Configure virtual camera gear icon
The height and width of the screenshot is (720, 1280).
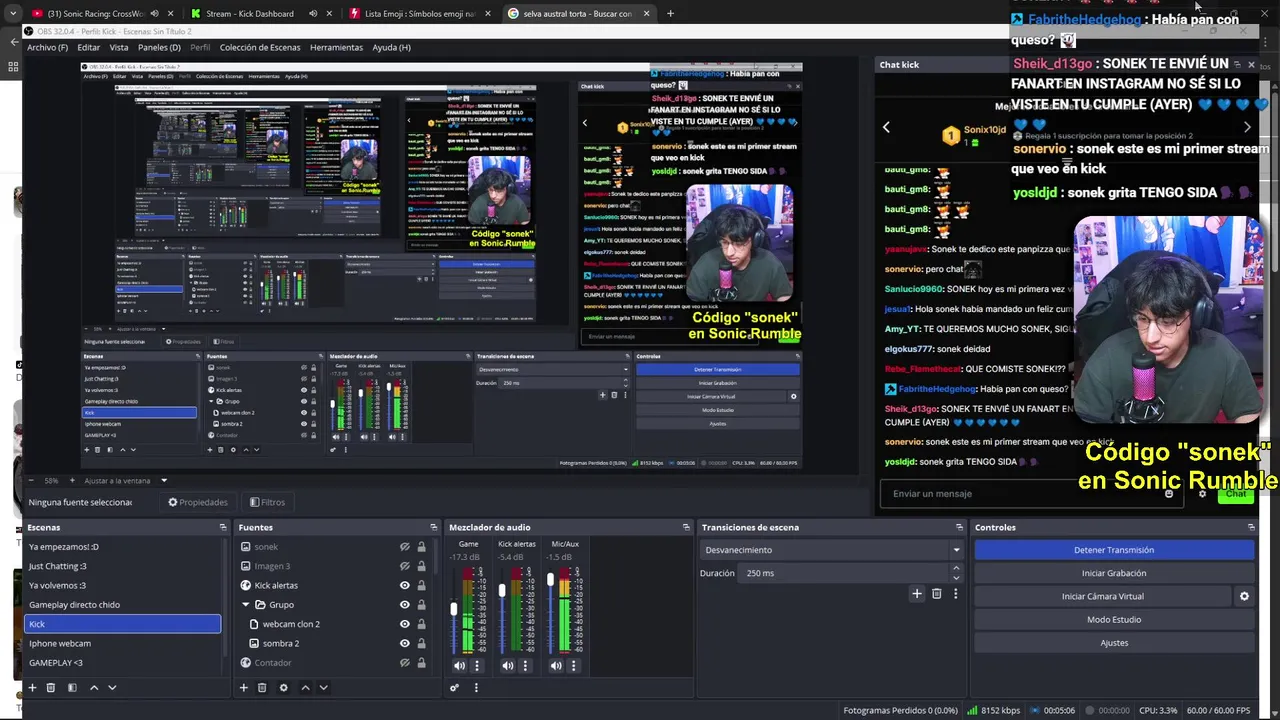[x=1244, y=596]
